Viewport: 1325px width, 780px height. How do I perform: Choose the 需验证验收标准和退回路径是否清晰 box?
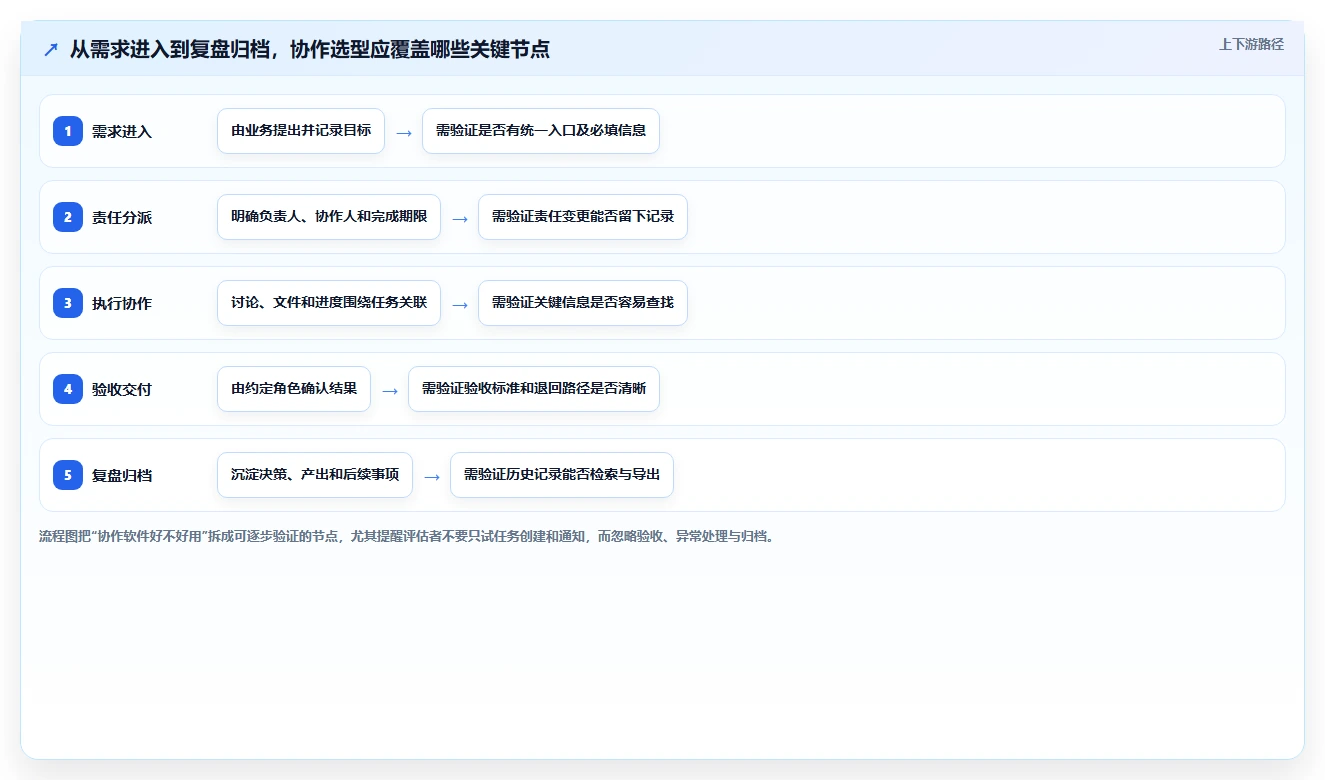534,389
